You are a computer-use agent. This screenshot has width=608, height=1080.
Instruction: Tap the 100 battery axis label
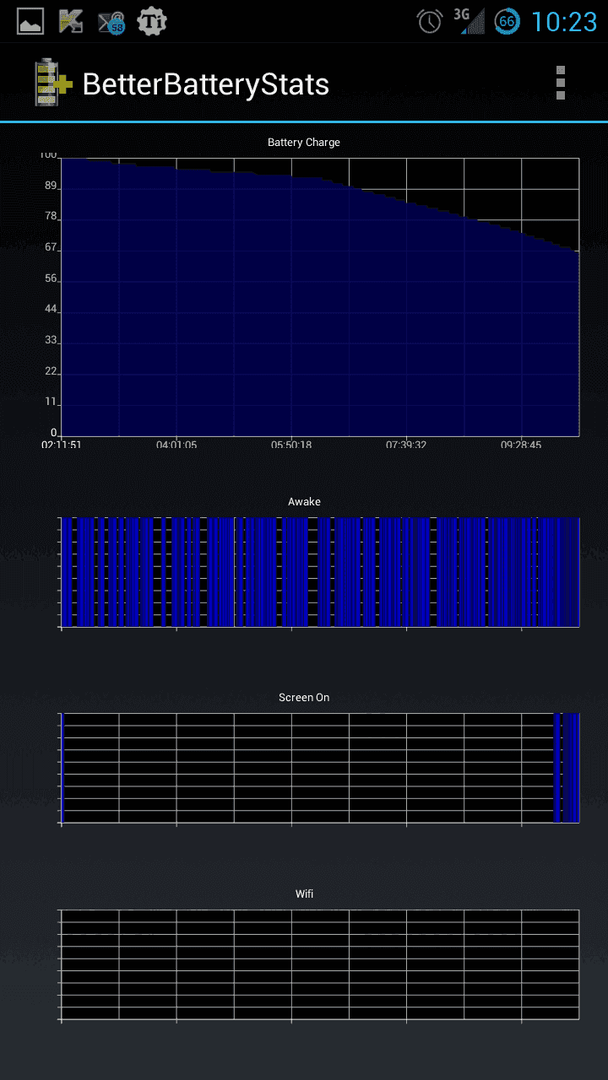[47, 156]
